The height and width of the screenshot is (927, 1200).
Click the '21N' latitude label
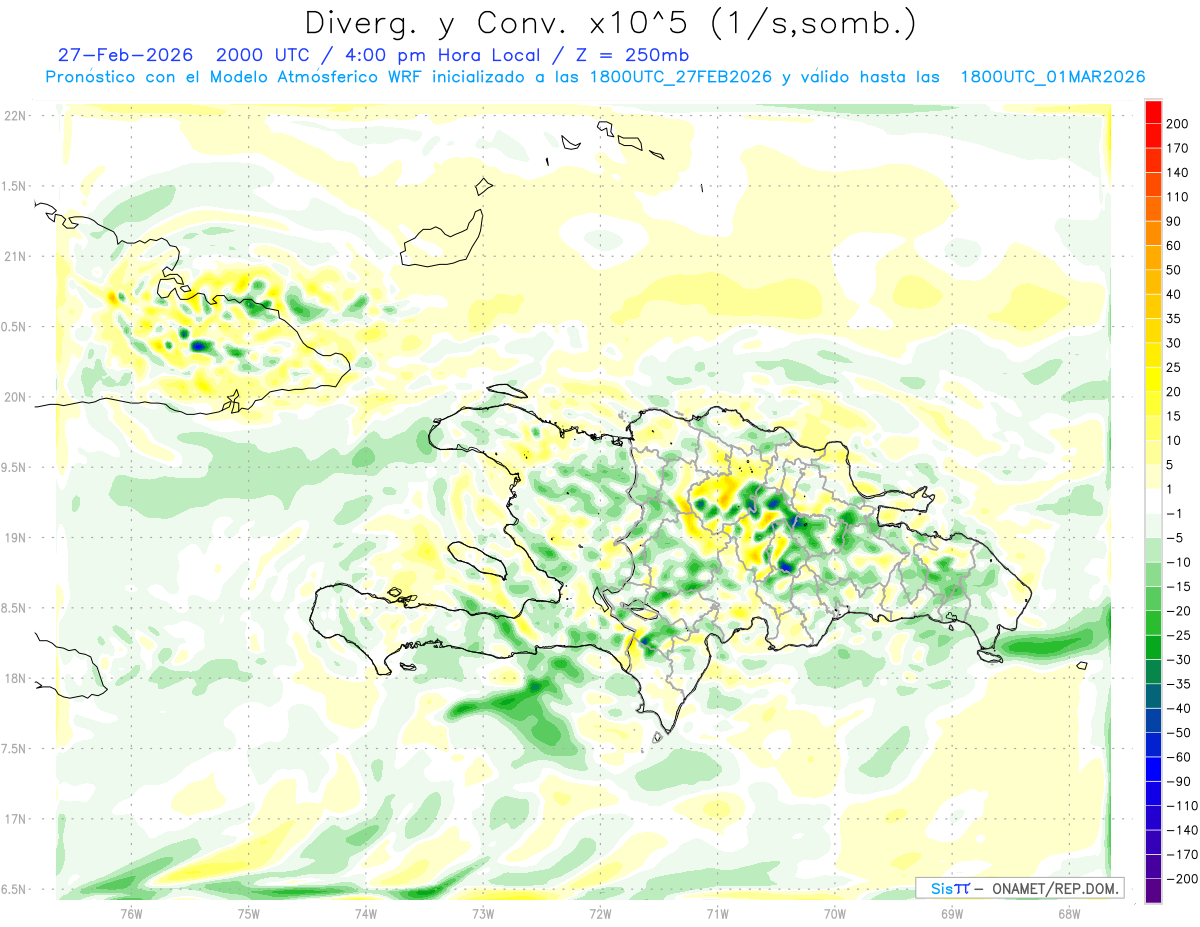[x=16, y=256]
